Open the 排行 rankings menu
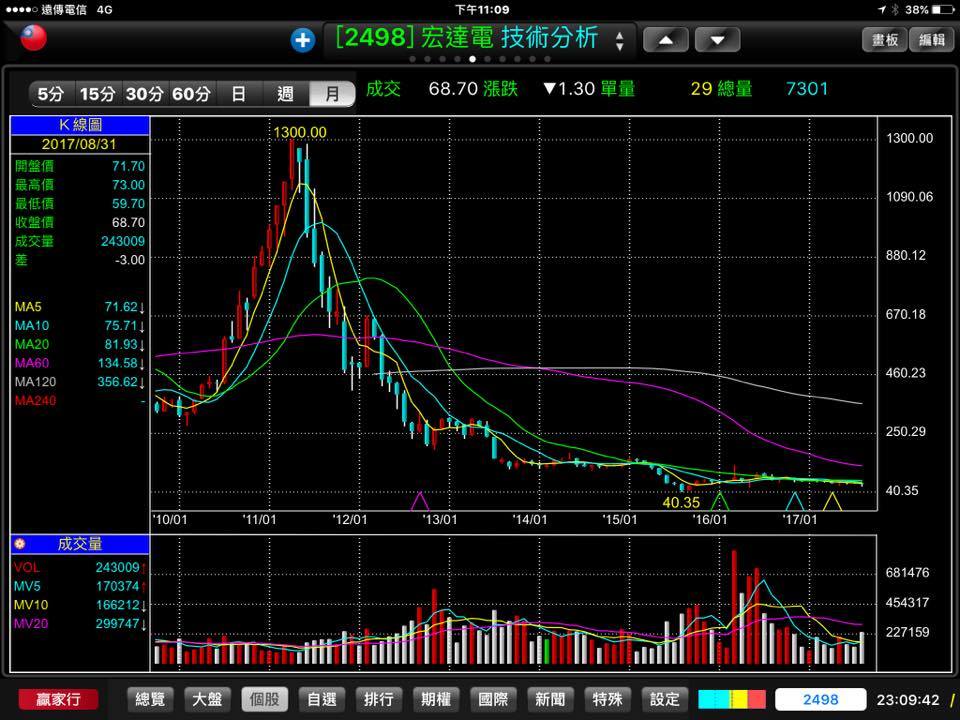Screen dimensions: 960x720 [378, 699]
